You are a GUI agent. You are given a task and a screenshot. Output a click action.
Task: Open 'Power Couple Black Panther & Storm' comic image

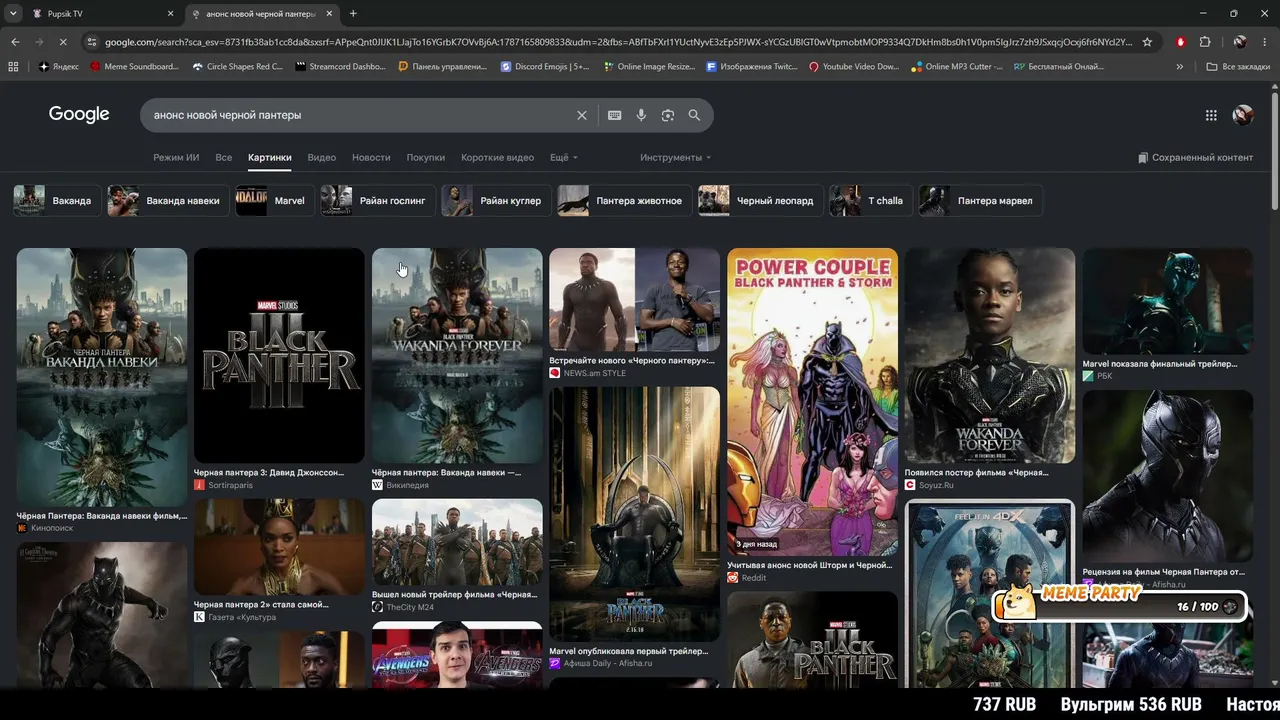(x=813, y=402)
